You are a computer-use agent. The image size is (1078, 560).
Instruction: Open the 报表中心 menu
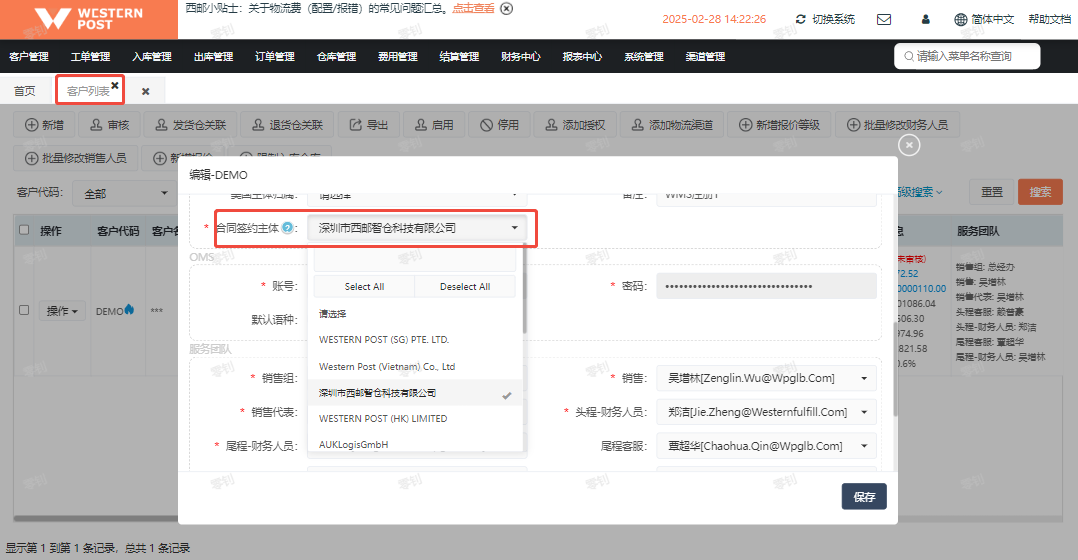pyautogui.click(x=582, y=56)
